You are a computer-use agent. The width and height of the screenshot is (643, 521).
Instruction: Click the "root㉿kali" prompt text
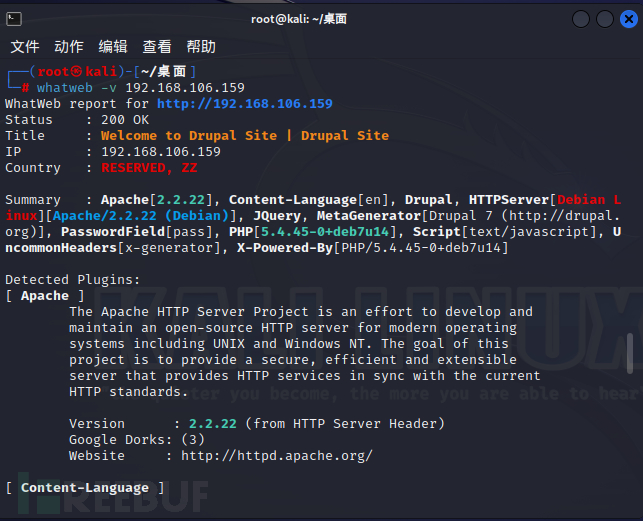pos(77,72)
